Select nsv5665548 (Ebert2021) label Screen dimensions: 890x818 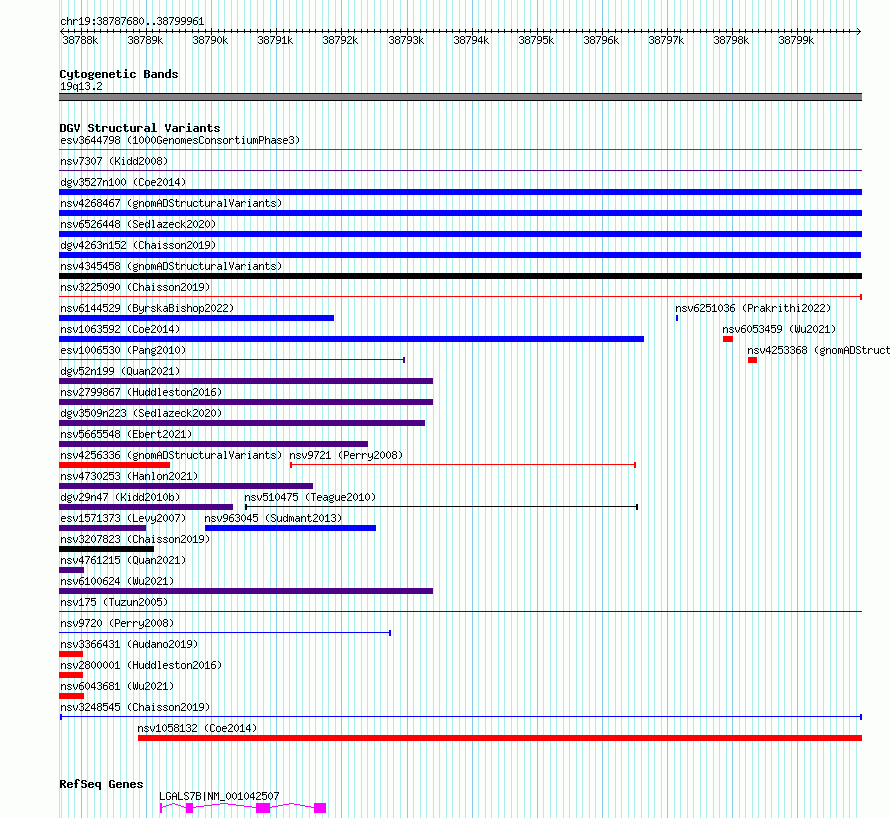pos(126,434)
